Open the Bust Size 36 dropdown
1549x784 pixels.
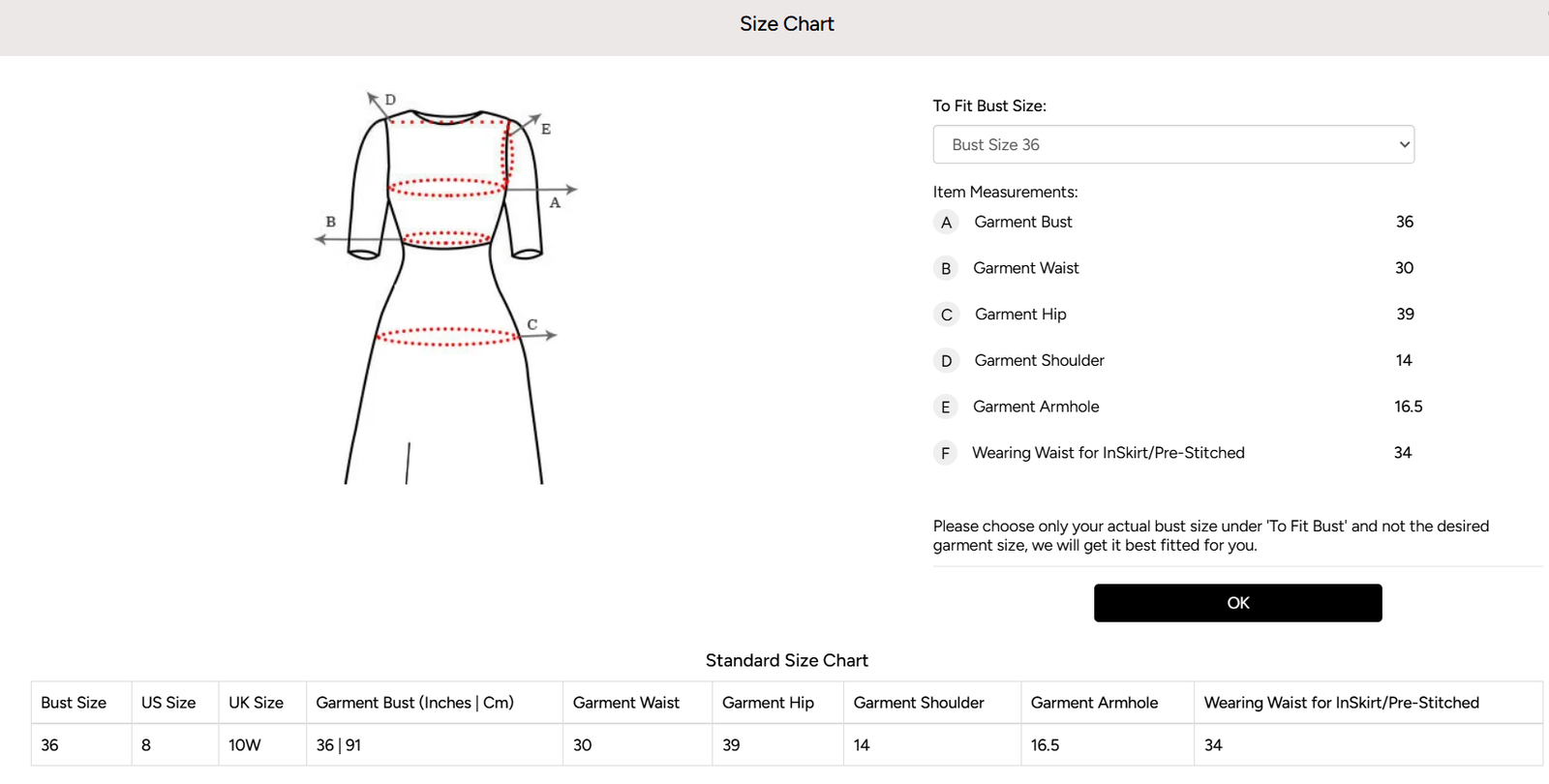click(x=1172, y=145)
